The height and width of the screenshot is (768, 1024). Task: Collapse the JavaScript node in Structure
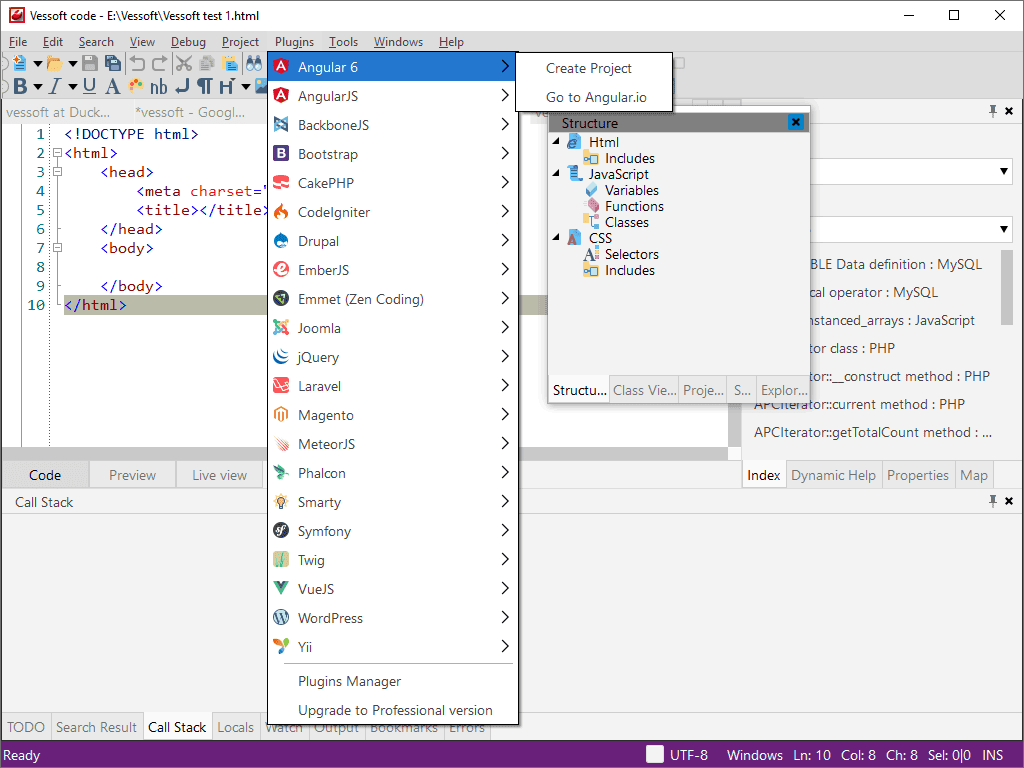[x=556, y=173]
